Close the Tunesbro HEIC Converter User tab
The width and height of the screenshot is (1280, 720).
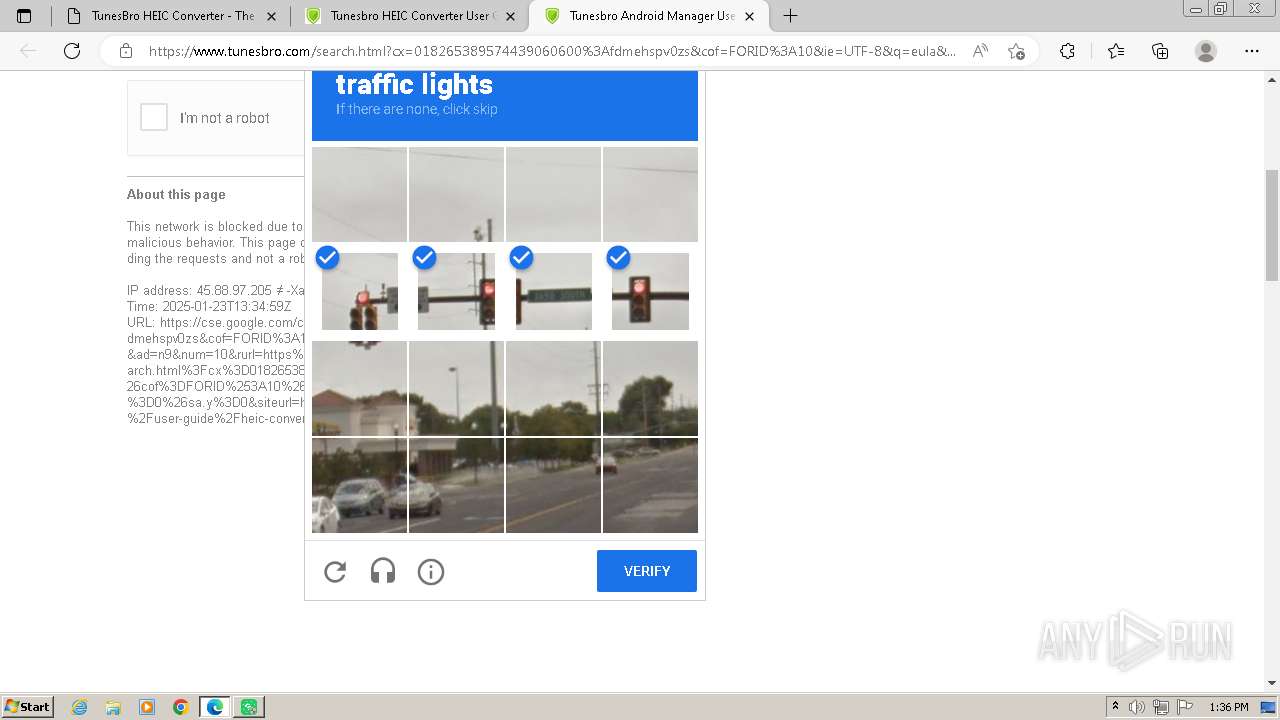(x=510, y=16)
